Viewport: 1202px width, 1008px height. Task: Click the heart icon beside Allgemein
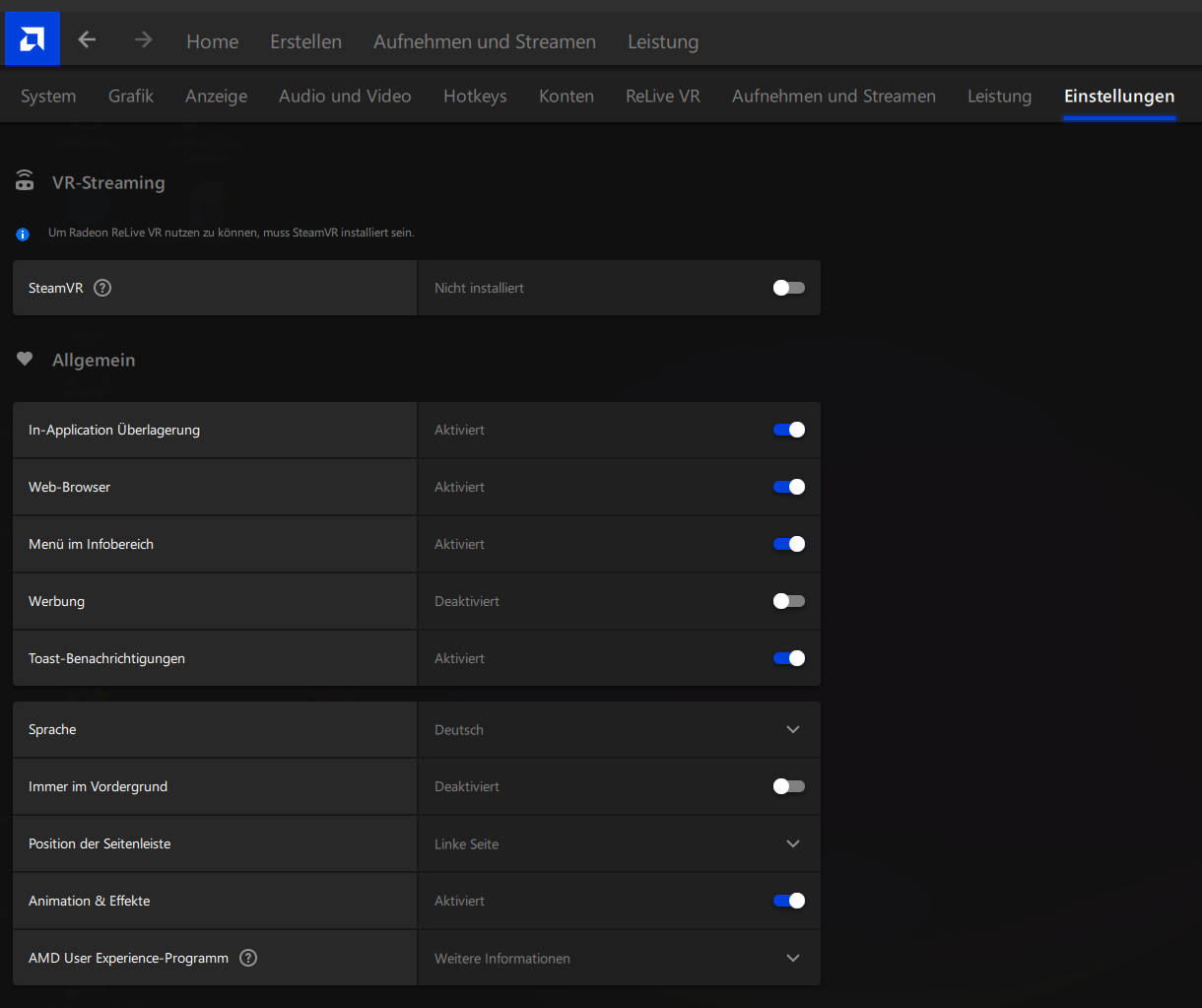point(25,360)
